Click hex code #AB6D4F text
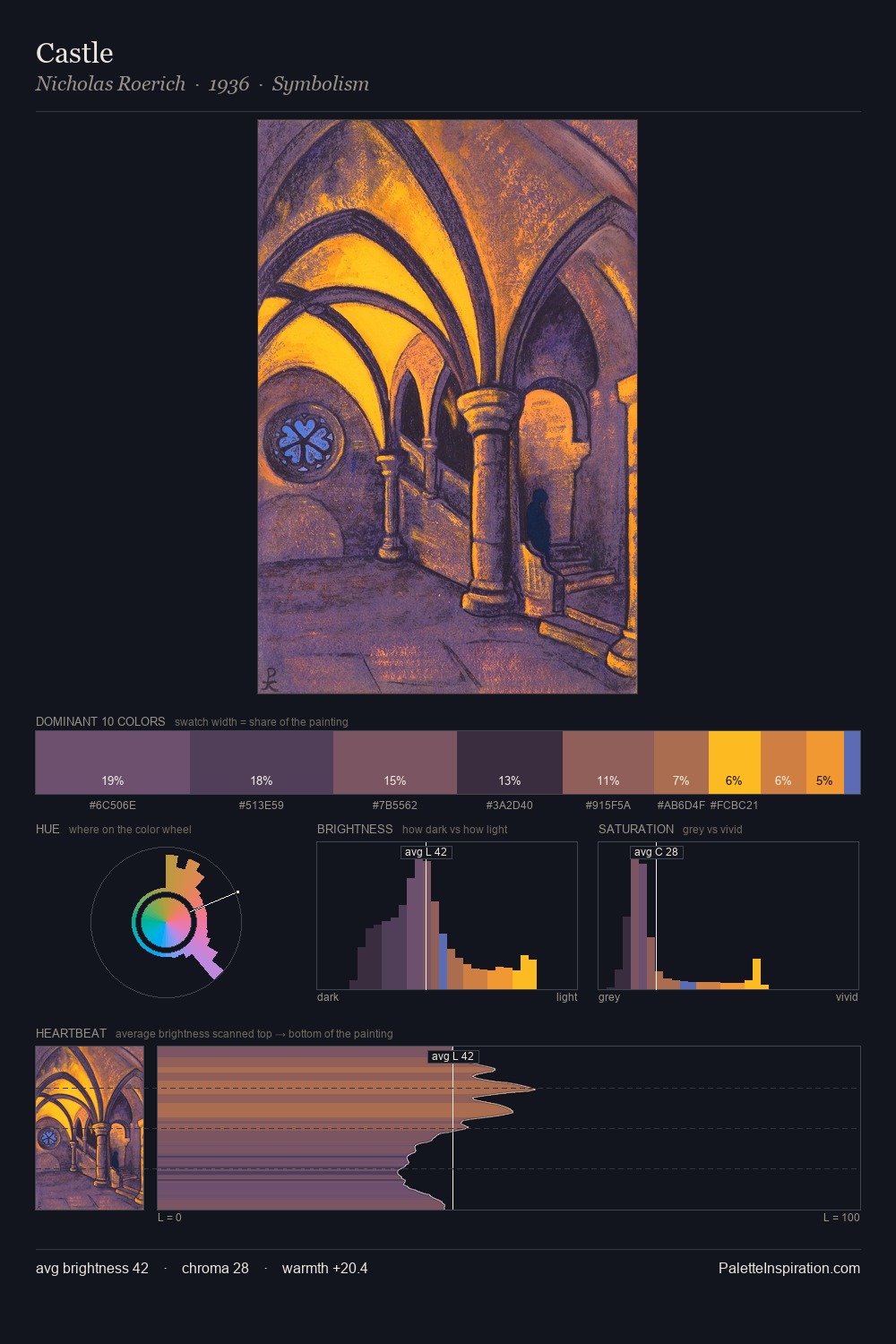The height and width of the screenshot is (1344, 896). [681, 805]
